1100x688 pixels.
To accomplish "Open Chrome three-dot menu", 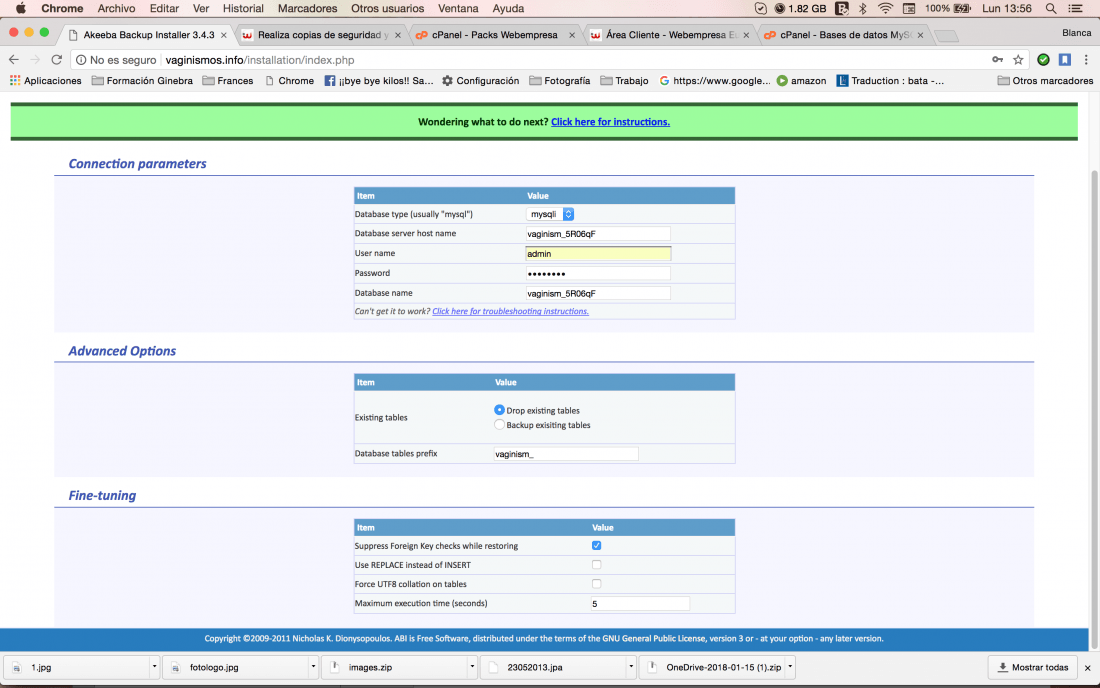I will (x=1086, y=60).
